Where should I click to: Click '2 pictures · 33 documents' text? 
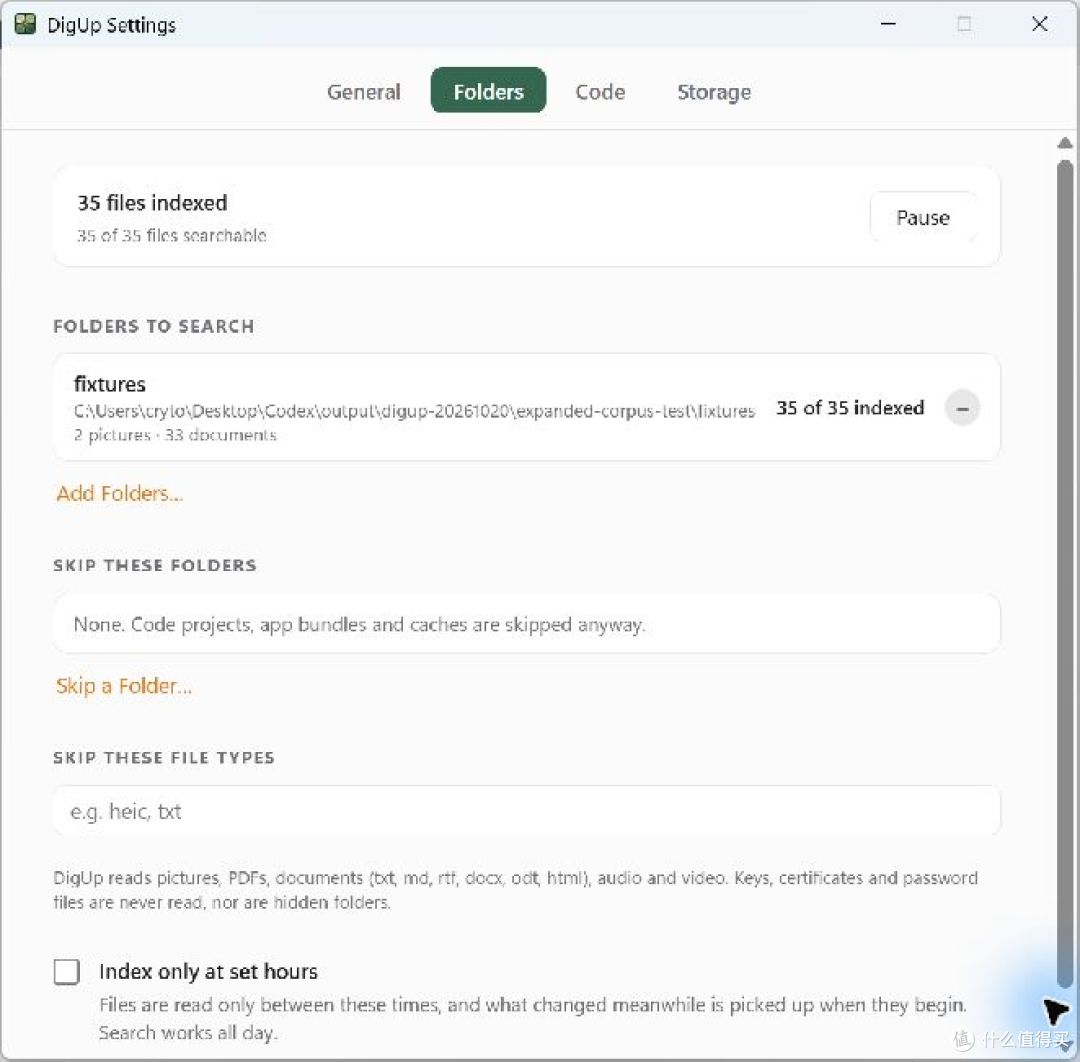pos(175,435)
